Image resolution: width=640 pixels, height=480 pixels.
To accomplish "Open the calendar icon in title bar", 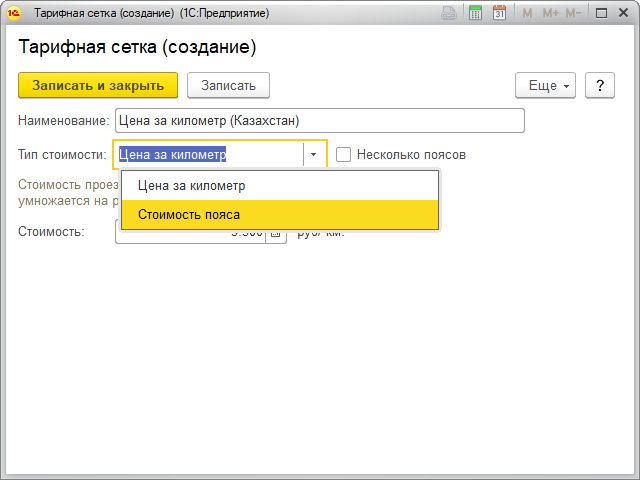I will click(499, 14).
